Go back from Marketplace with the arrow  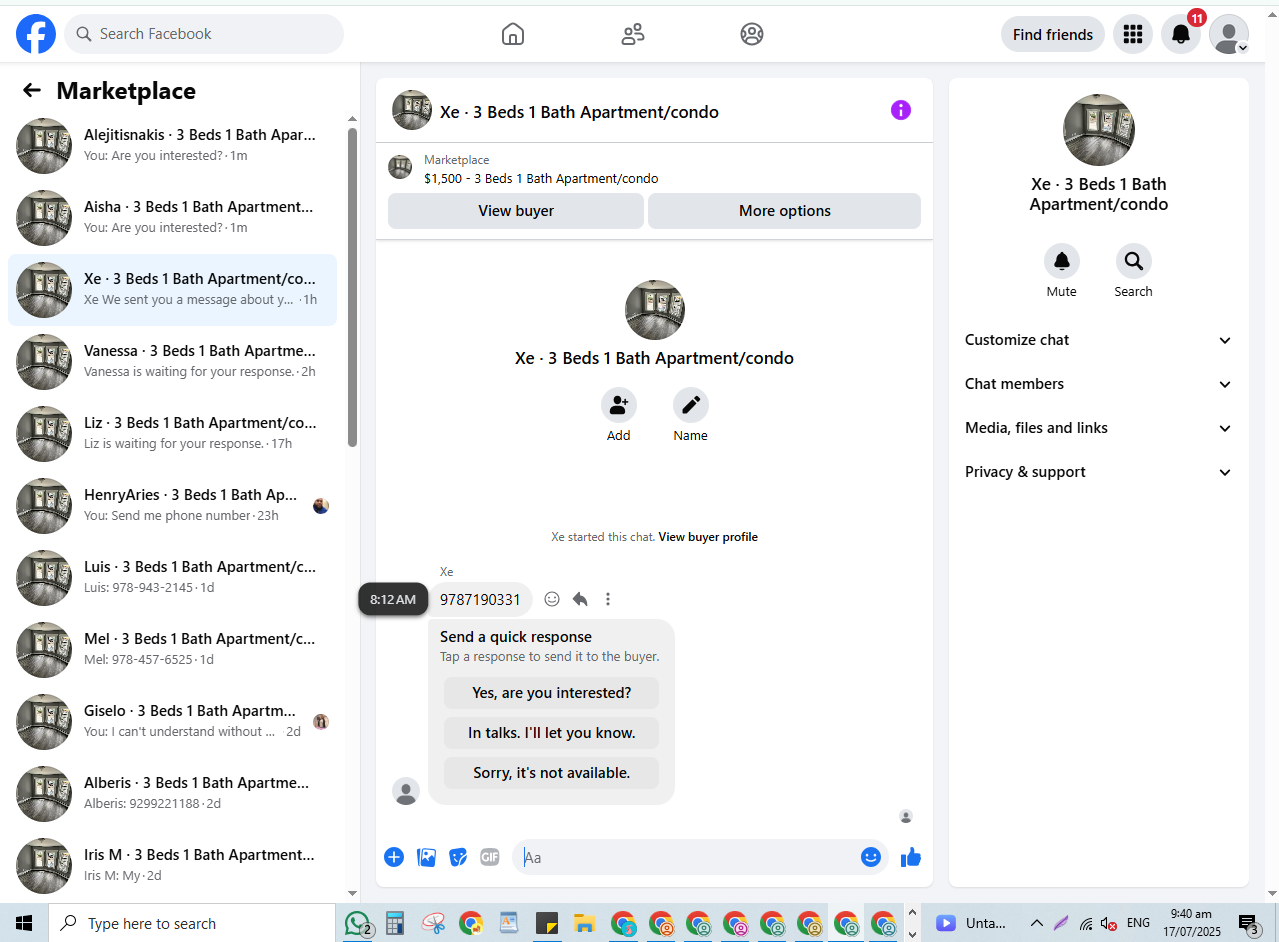pos(32,91)
